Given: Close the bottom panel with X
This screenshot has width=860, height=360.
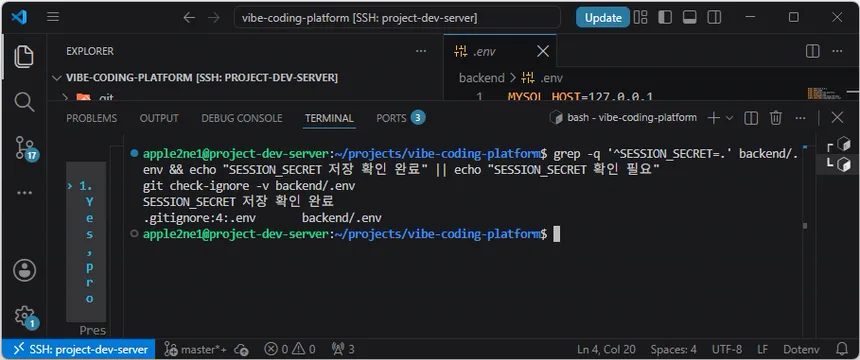Looking at the screenshot, I should coord(837,117).
